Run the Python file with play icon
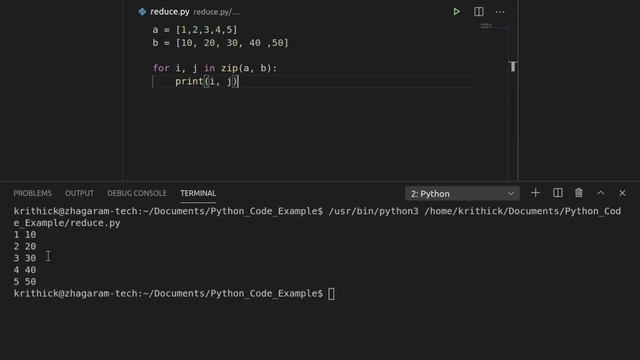Screen dimensions: 640x360 click(x=456, y=12)
